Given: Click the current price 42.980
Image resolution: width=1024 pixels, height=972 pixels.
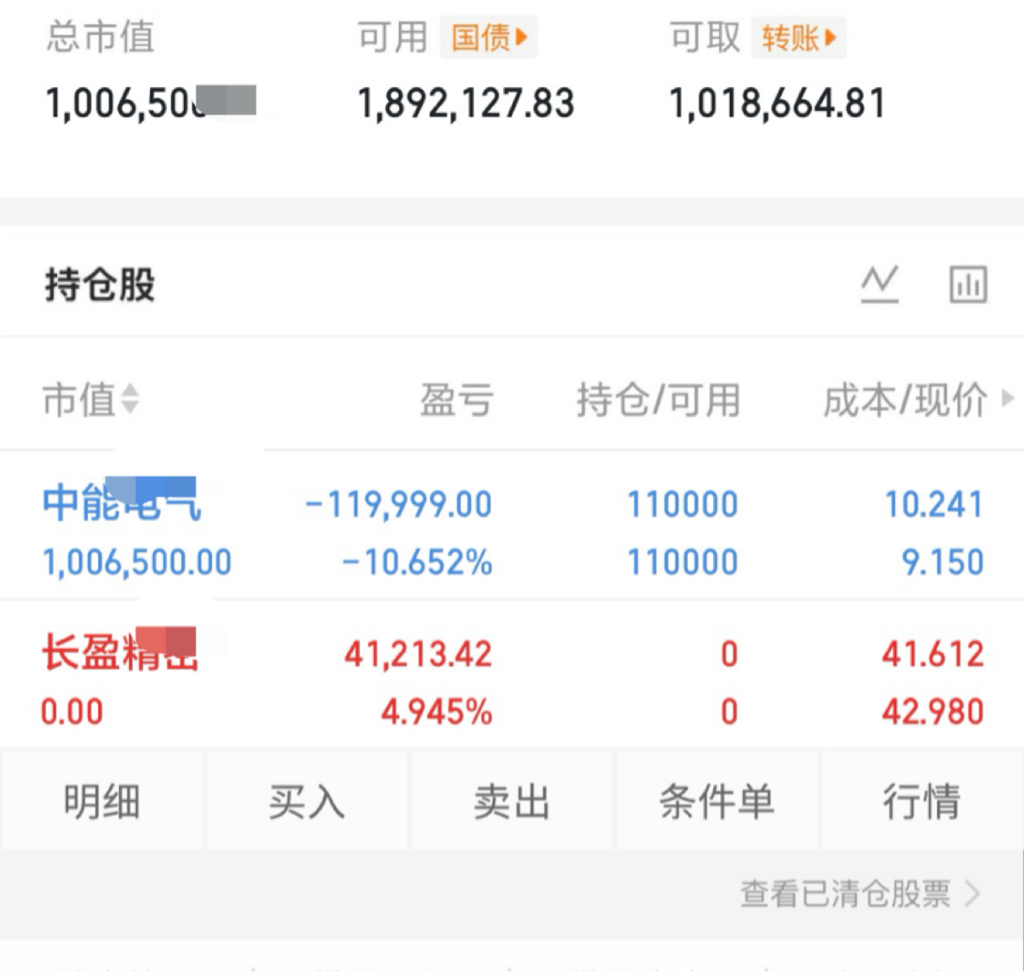Looking at the screenshot, I should (x=933, y=711).
